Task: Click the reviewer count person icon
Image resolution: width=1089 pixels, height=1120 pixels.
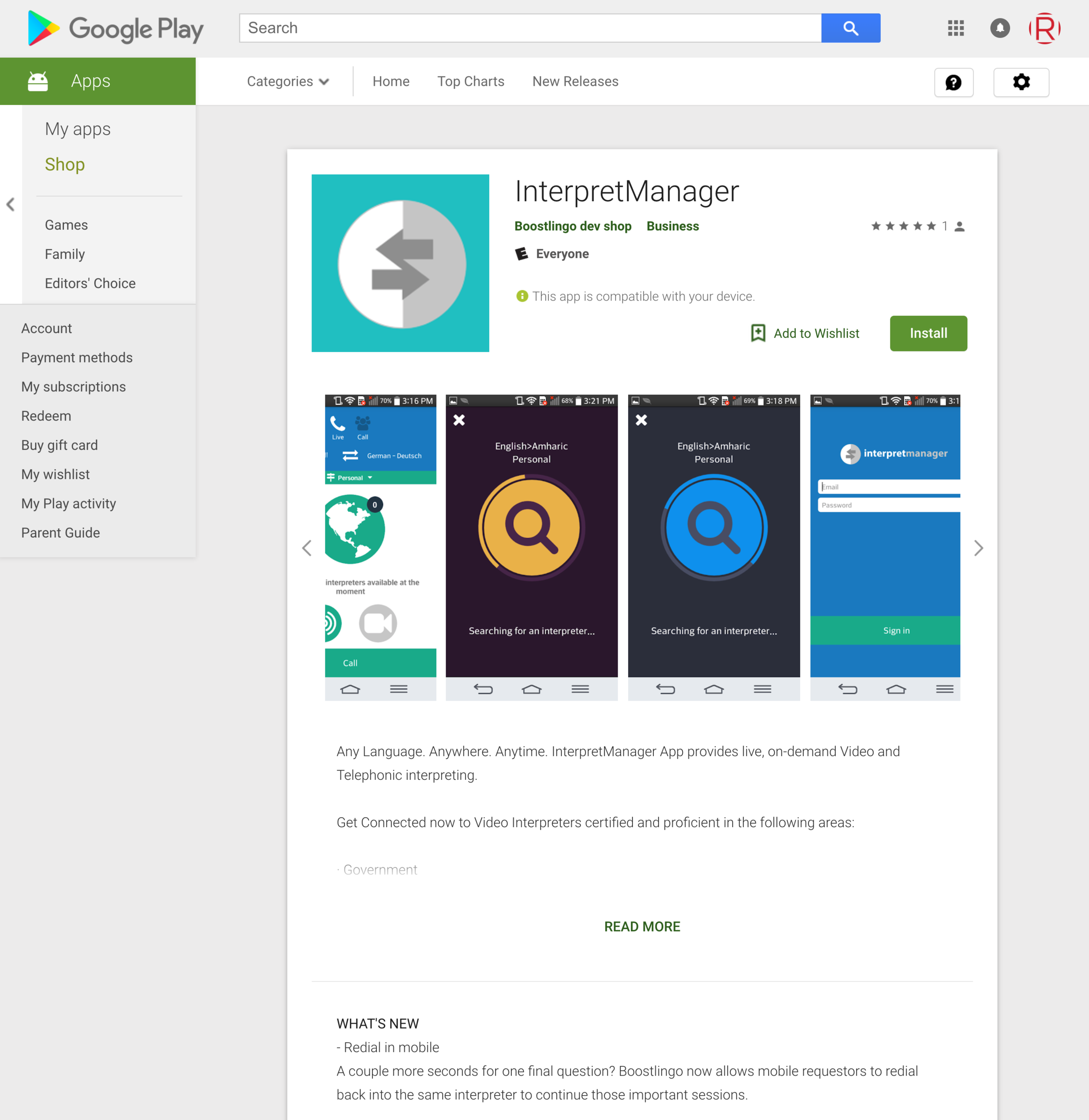Action: point(960,227)
